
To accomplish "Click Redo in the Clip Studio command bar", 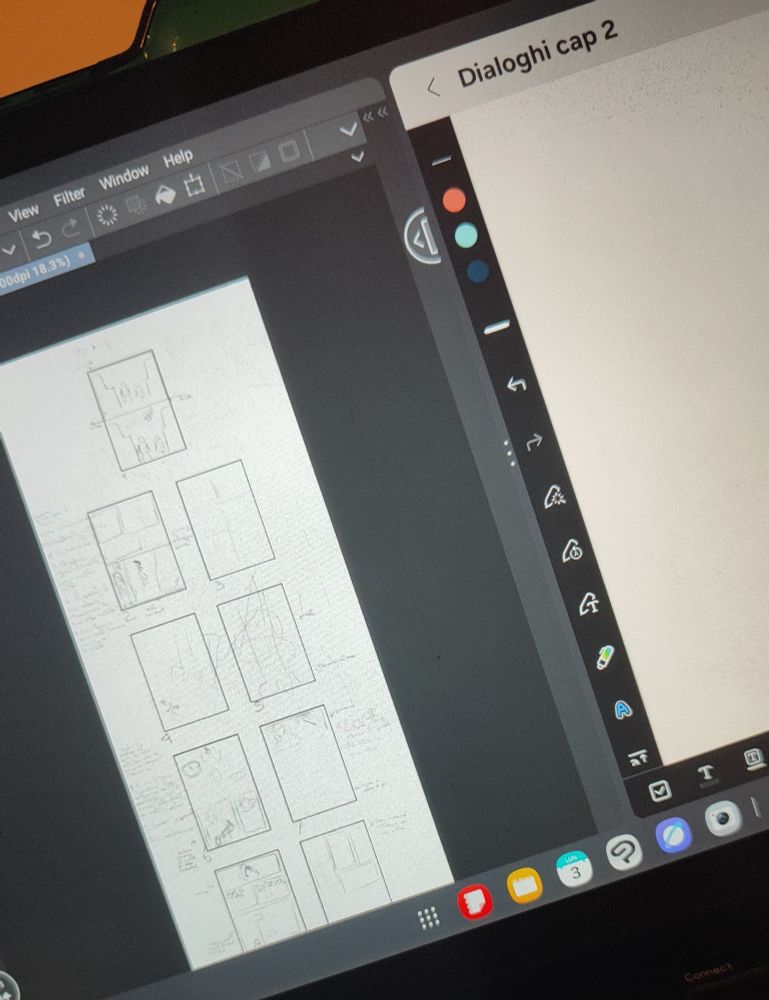I will point(71,229).
